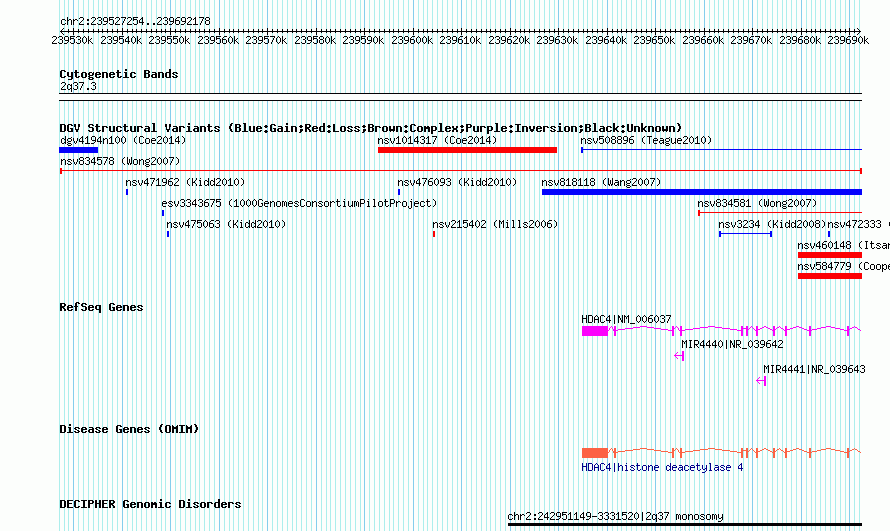Open HDAC4|NM_006037 RefSeq gene label
The height and width of the screenshot is (531, 890).
pos(626,319)
